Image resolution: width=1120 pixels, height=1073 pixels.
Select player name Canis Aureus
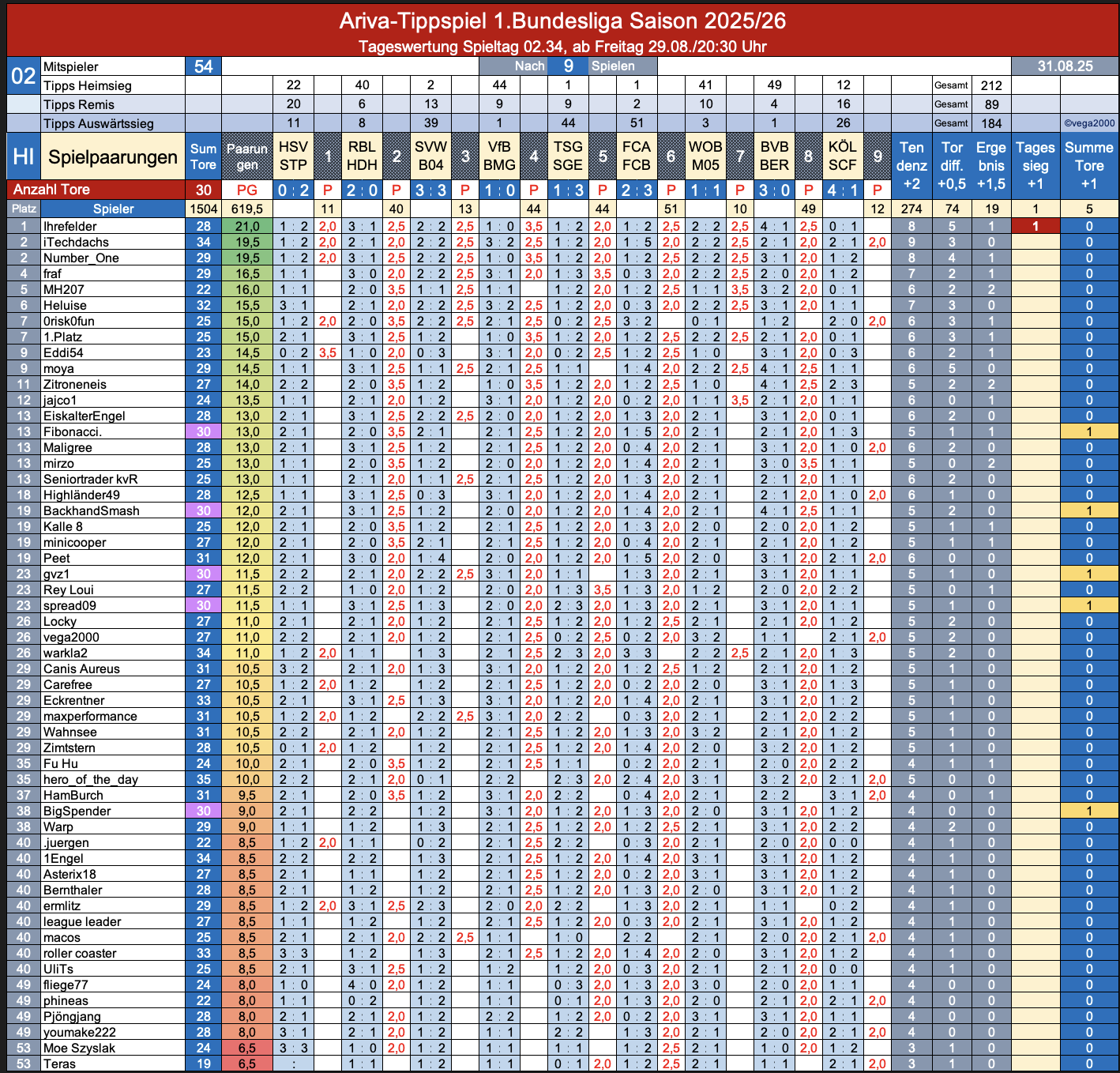click(x=81, y=668)
